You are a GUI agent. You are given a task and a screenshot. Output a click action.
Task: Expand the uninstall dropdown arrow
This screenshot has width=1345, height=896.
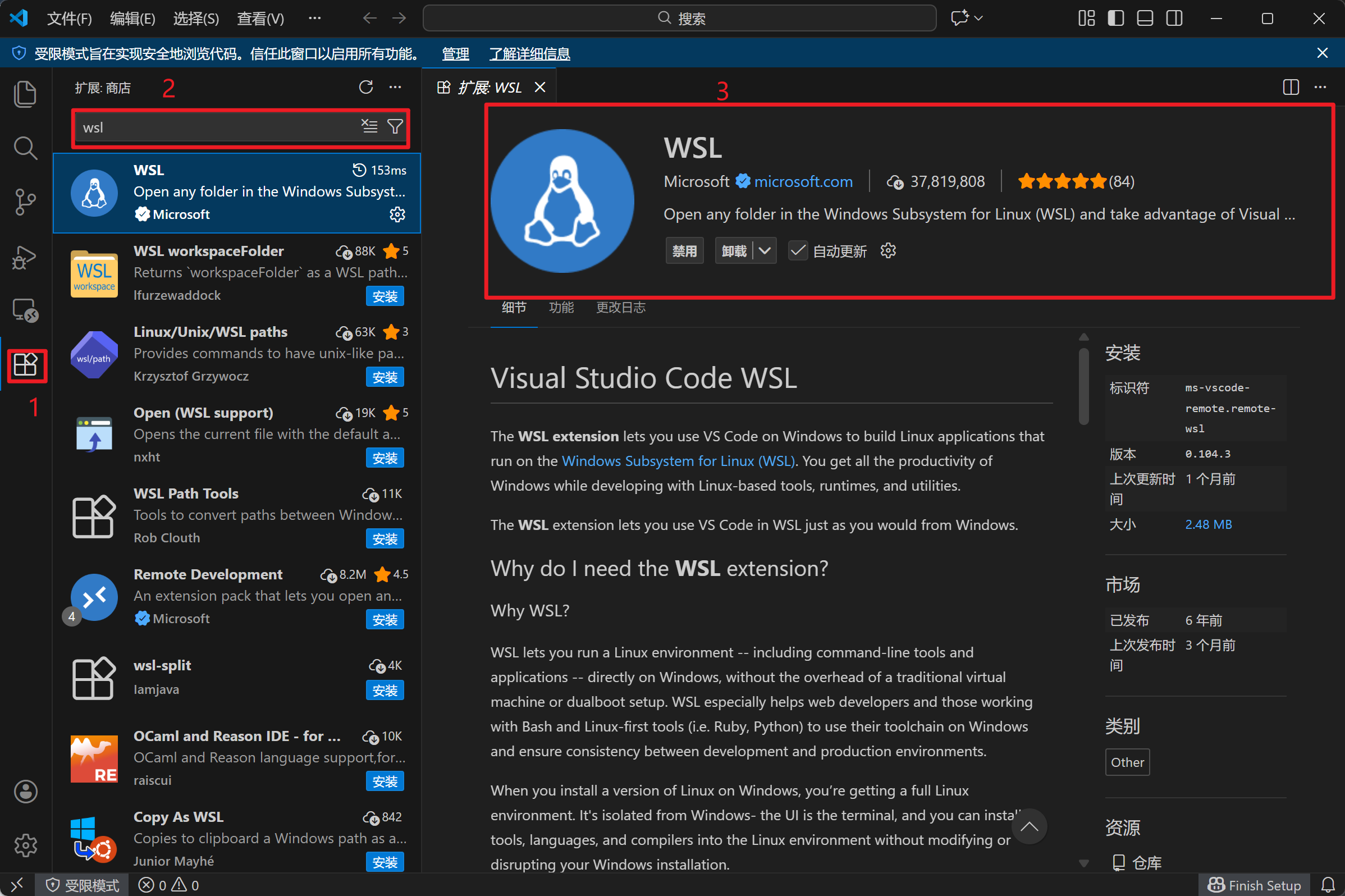(765, 251)
